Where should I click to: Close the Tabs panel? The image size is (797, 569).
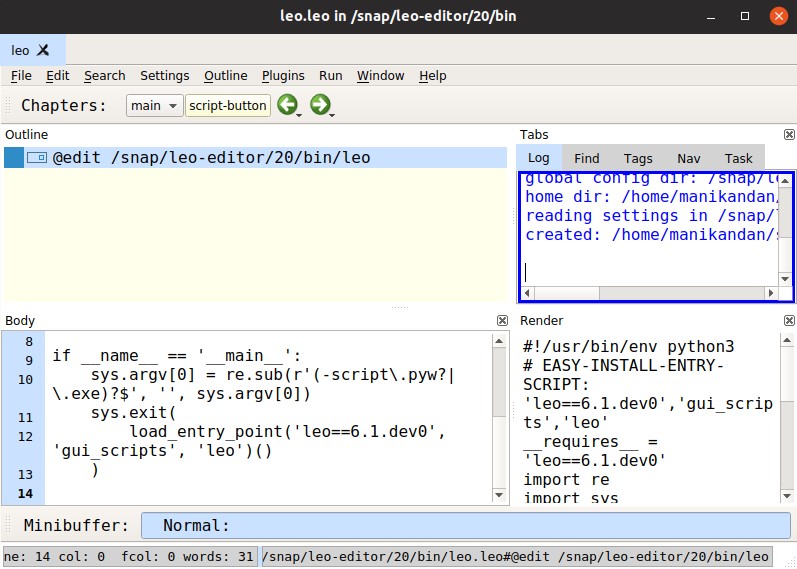(x=789, y=134)
